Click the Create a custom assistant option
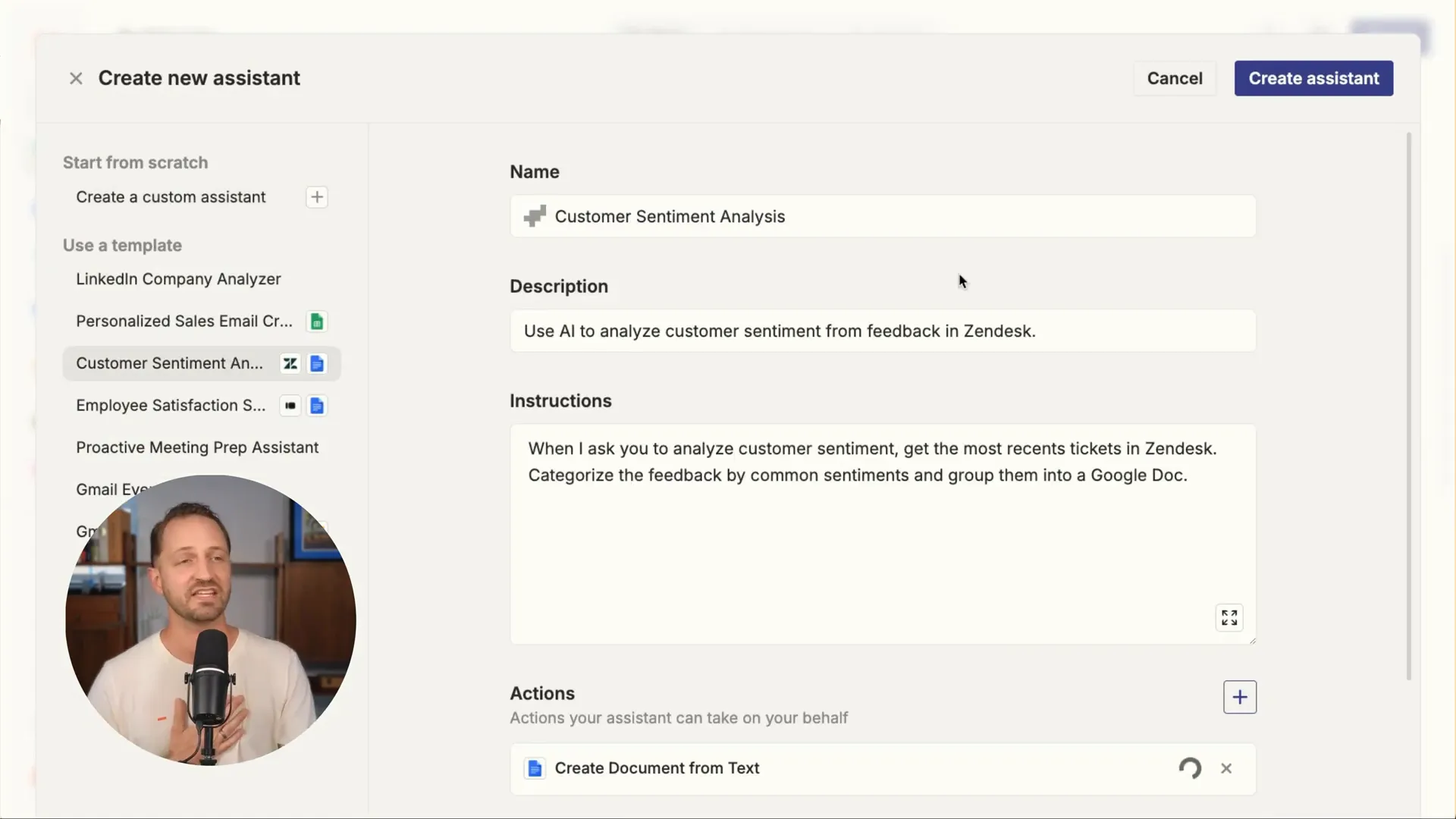 tap(171, 197)
